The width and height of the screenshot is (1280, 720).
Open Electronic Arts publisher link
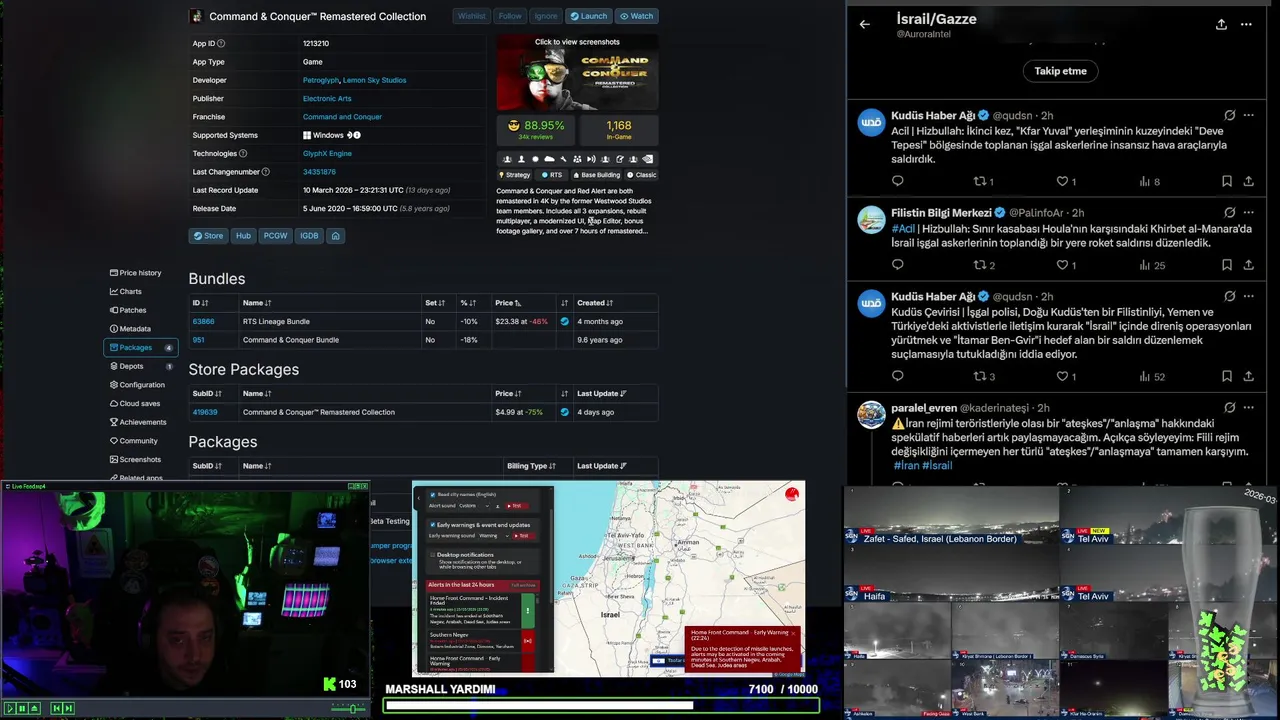click(327, 98)
